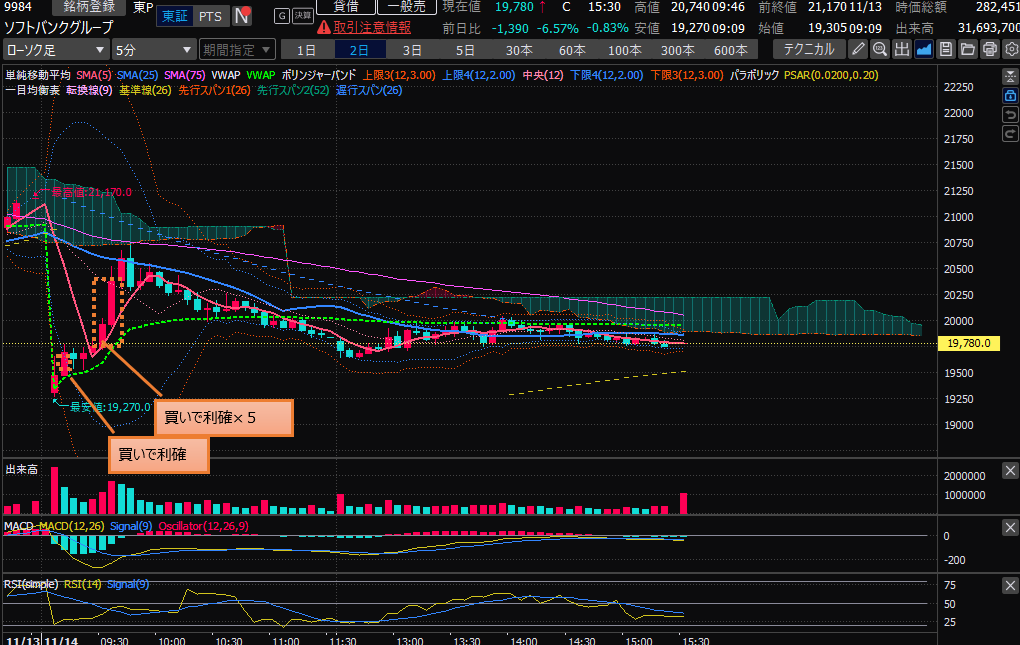The height and width of the screenshot is (645, 1020).
Task: Open the news N icon
Action: (242, 16)
